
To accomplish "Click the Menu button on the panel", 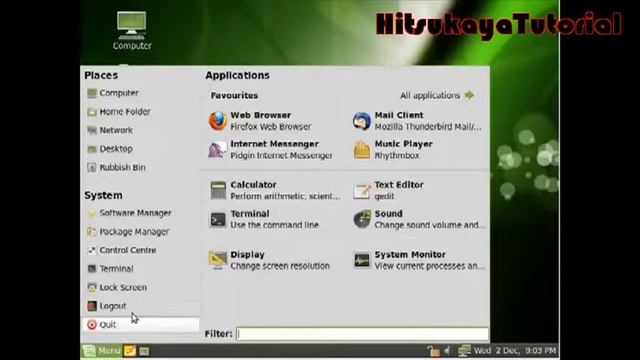I will pyautogui.click(x=102, y=351).
